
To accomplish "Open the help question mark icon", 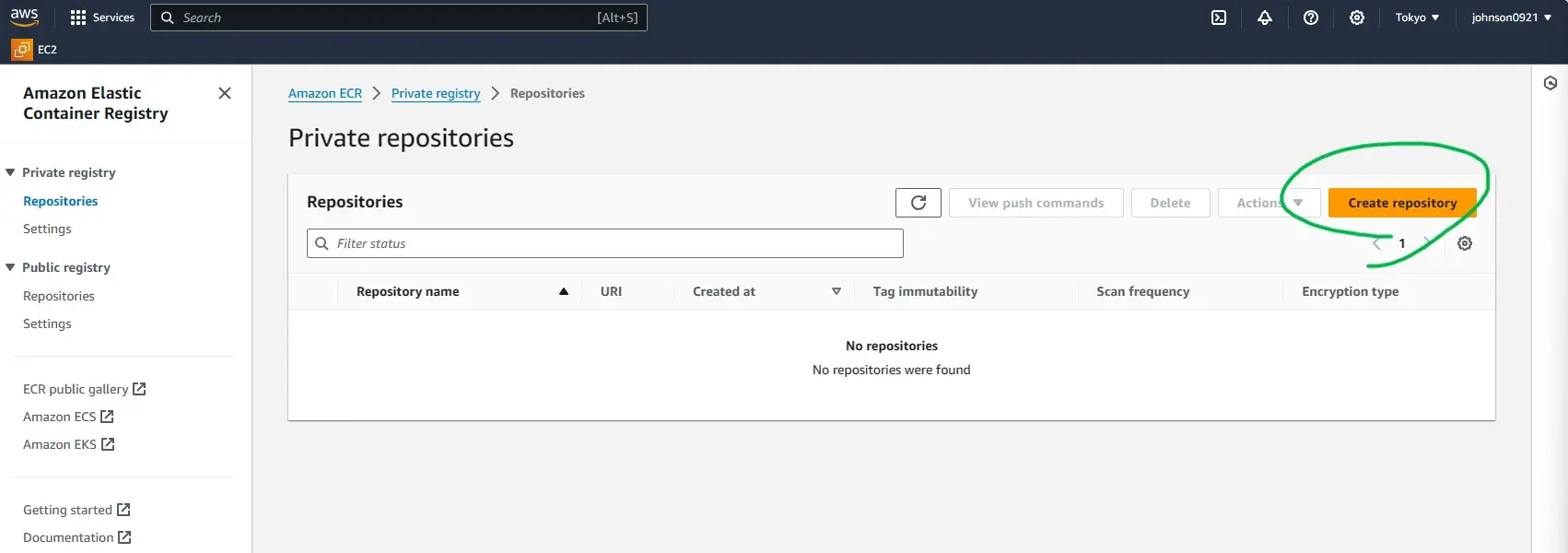I will 1311,18.
